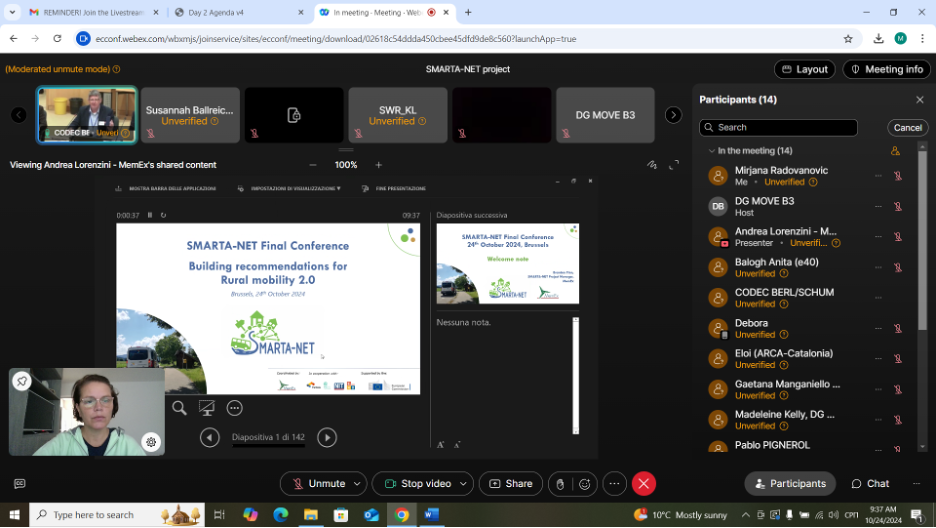
Task: Click the pin icon on self-view video
Action: (x=22, y=381)
